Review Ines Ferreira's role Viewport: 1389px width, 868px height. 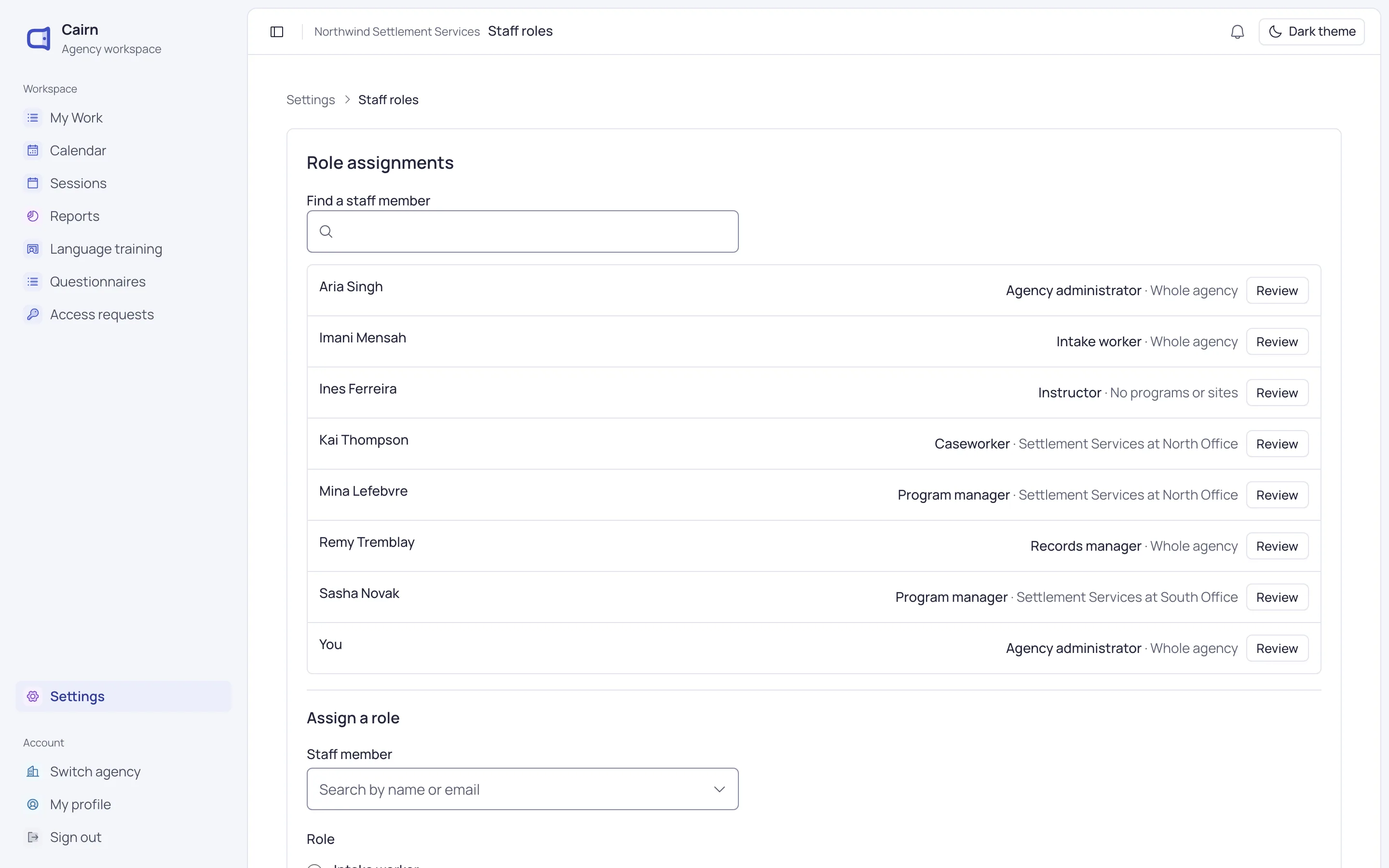click(x=1277, y=393)
